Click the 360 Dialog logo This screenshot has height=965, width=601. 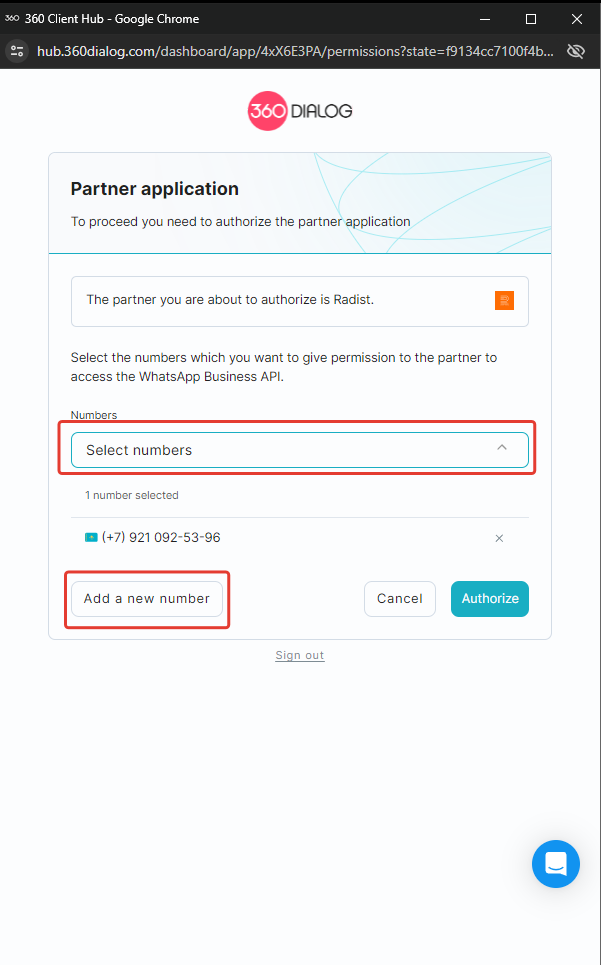tap(300, 111)
